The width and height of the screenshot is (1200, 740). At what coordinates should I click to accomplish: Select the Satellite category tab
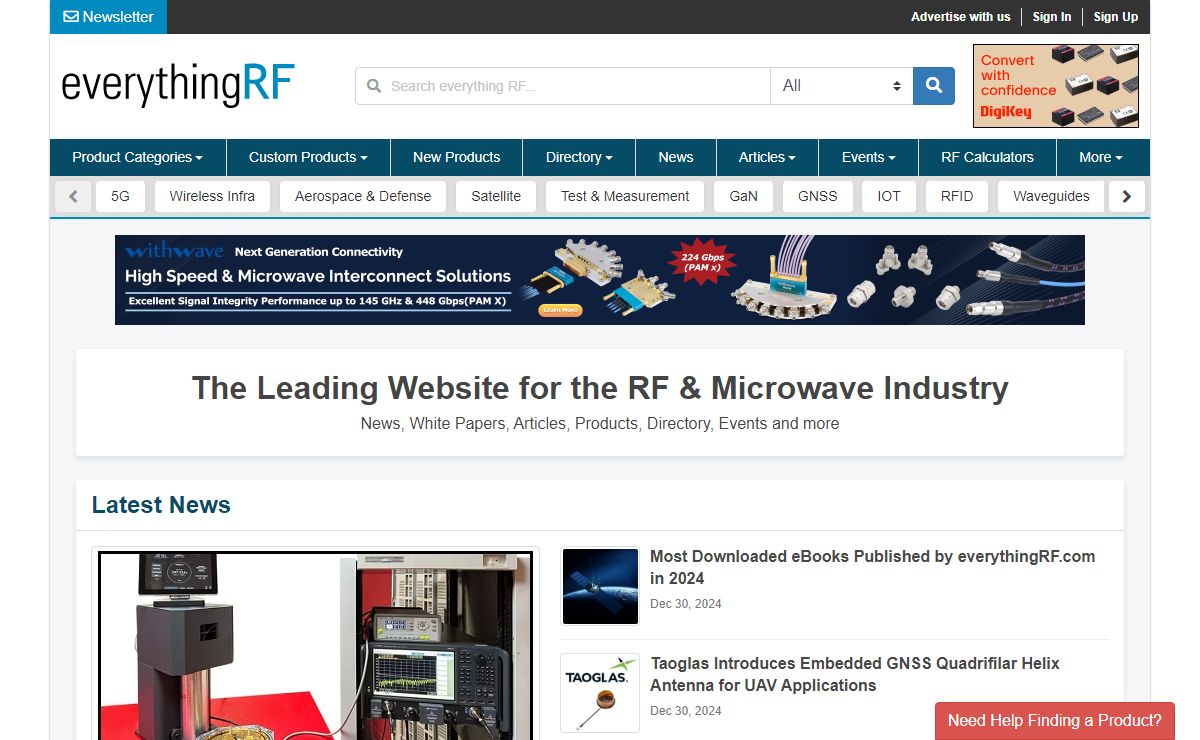[x=496, y=196]
